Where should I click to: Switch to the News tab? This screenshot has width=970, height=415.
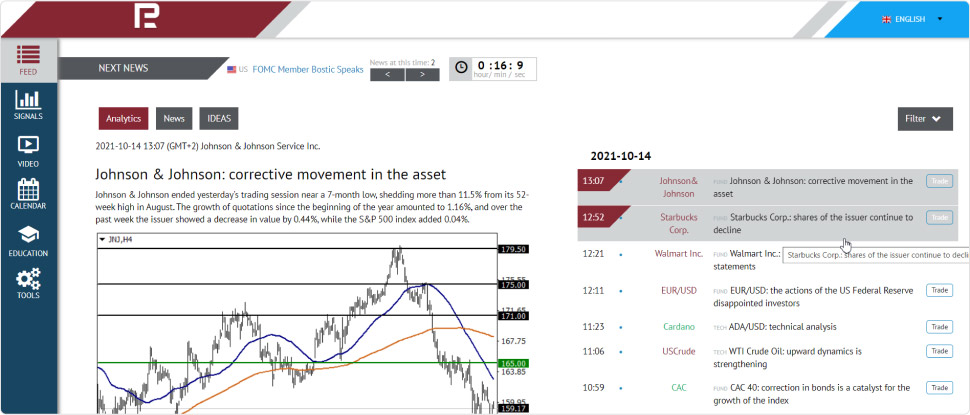pos(174,119)
